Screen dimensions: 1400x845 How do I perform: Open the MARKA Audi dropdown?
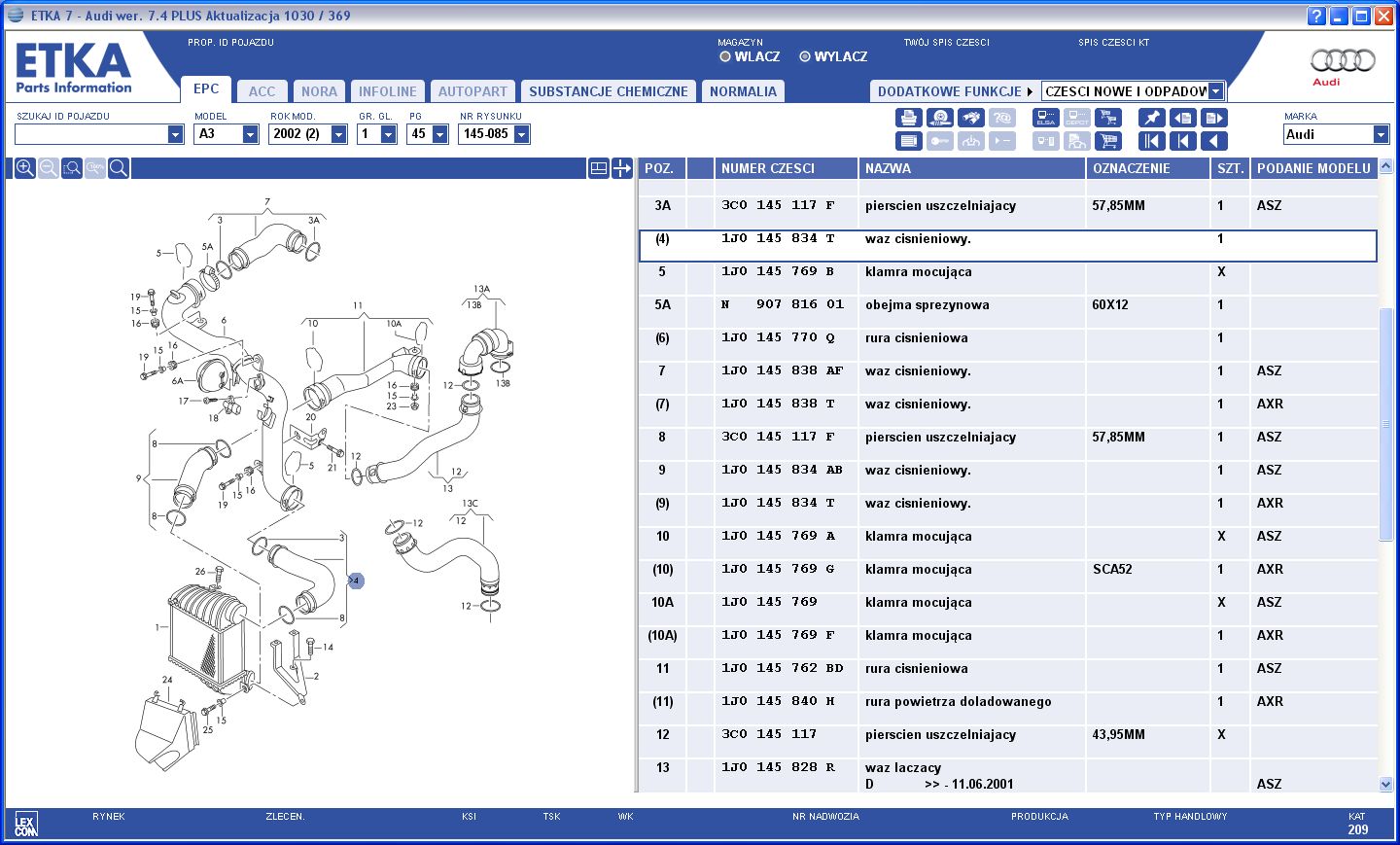click(1381, 134)
